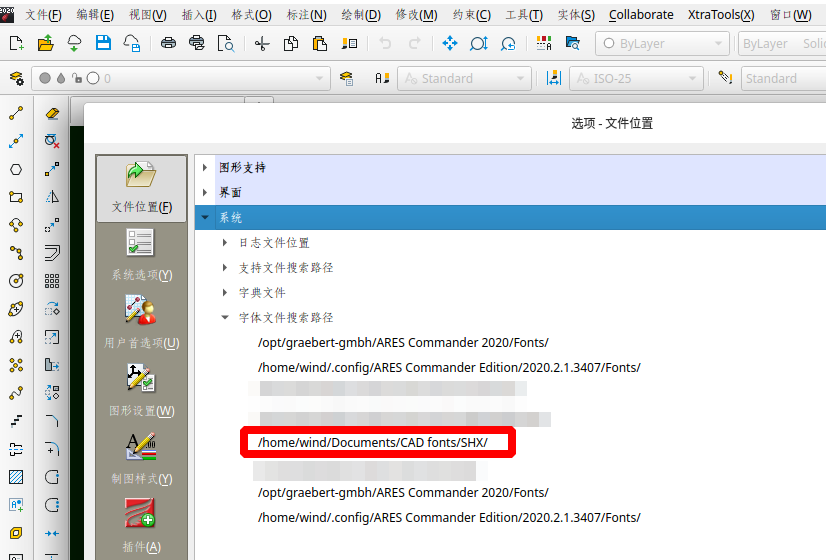Open the 格式(O) menu
This screenshot has height=560, width=826.
[252, 15]
